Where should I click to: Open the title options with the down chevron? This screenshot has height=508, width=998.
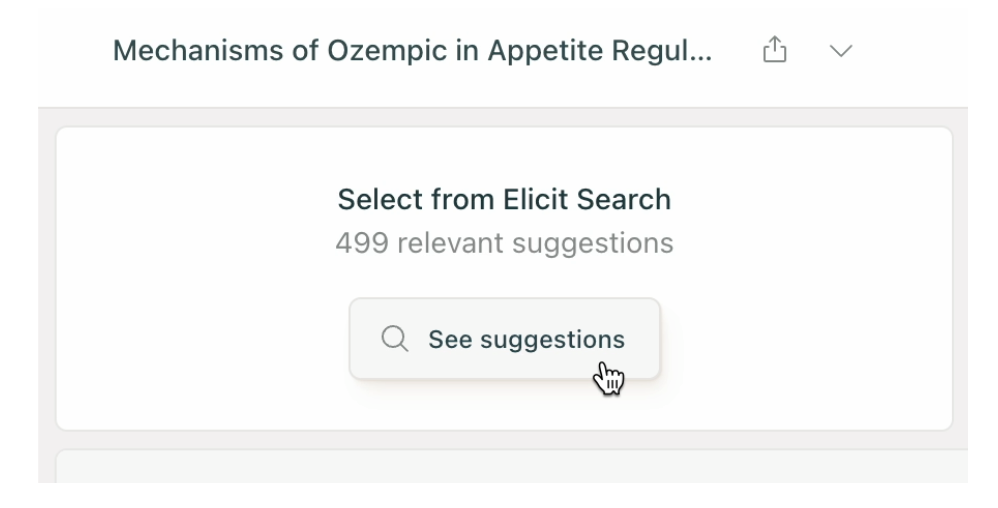(841, 51)
